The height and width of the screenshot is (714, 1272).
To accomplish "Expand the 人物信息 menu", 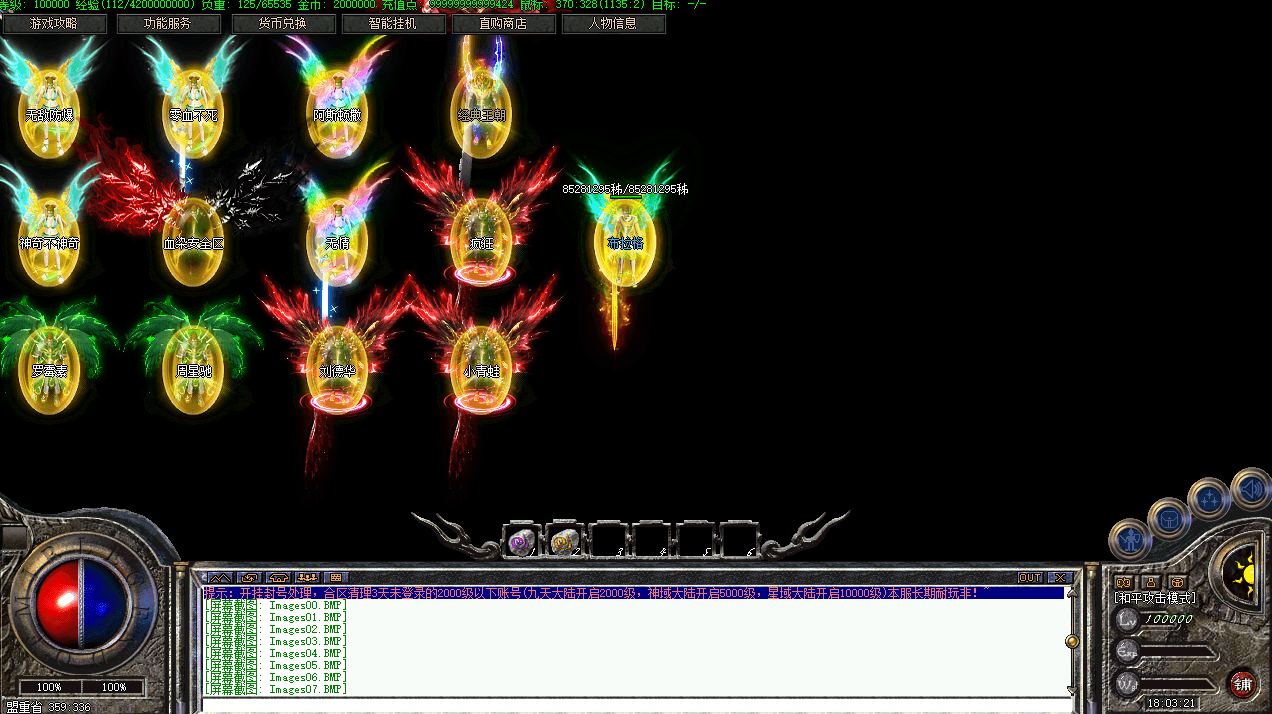I will coord(613,23).
